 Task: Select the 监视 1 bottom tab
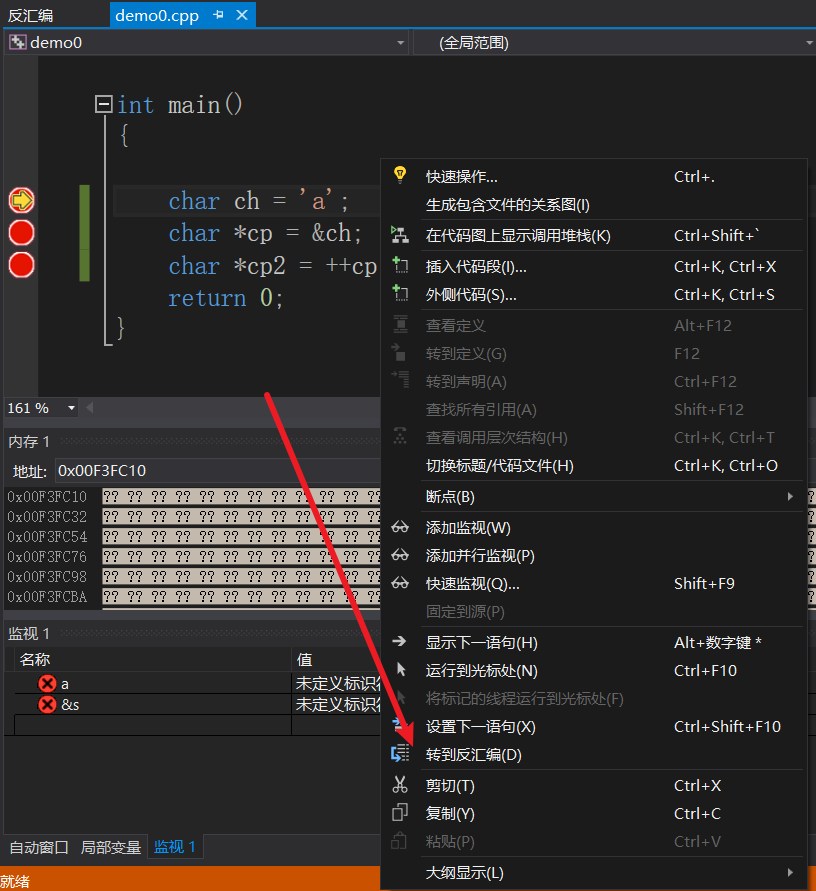[175, 847]
